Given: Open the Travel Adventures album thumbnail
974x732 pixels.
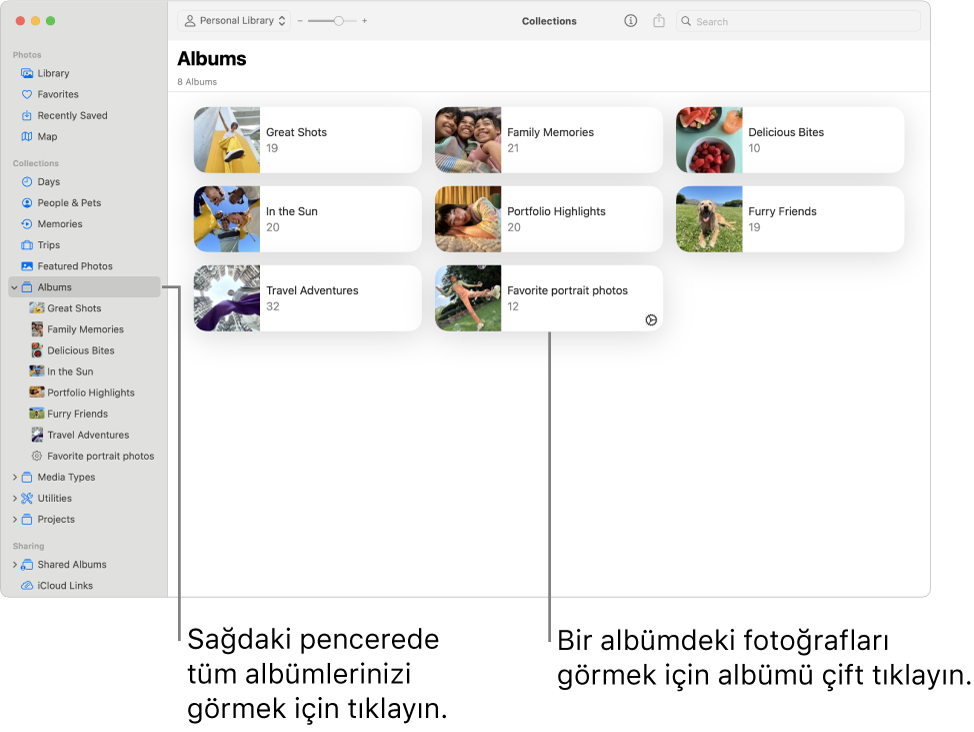Looking at the screenshot, I should point(227,298).
